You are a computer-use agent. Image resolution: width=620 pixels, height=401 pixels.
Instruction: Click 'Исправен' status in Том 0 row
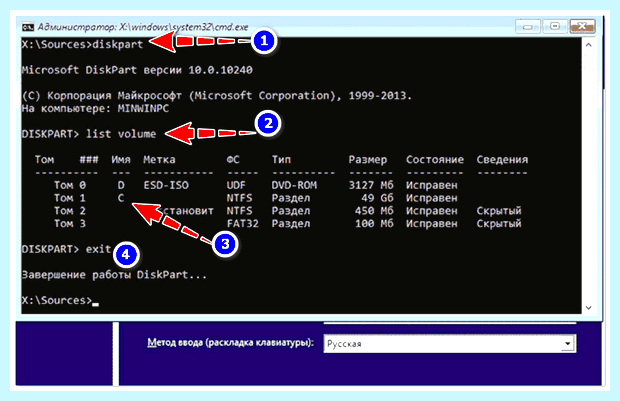coord(431,185)
